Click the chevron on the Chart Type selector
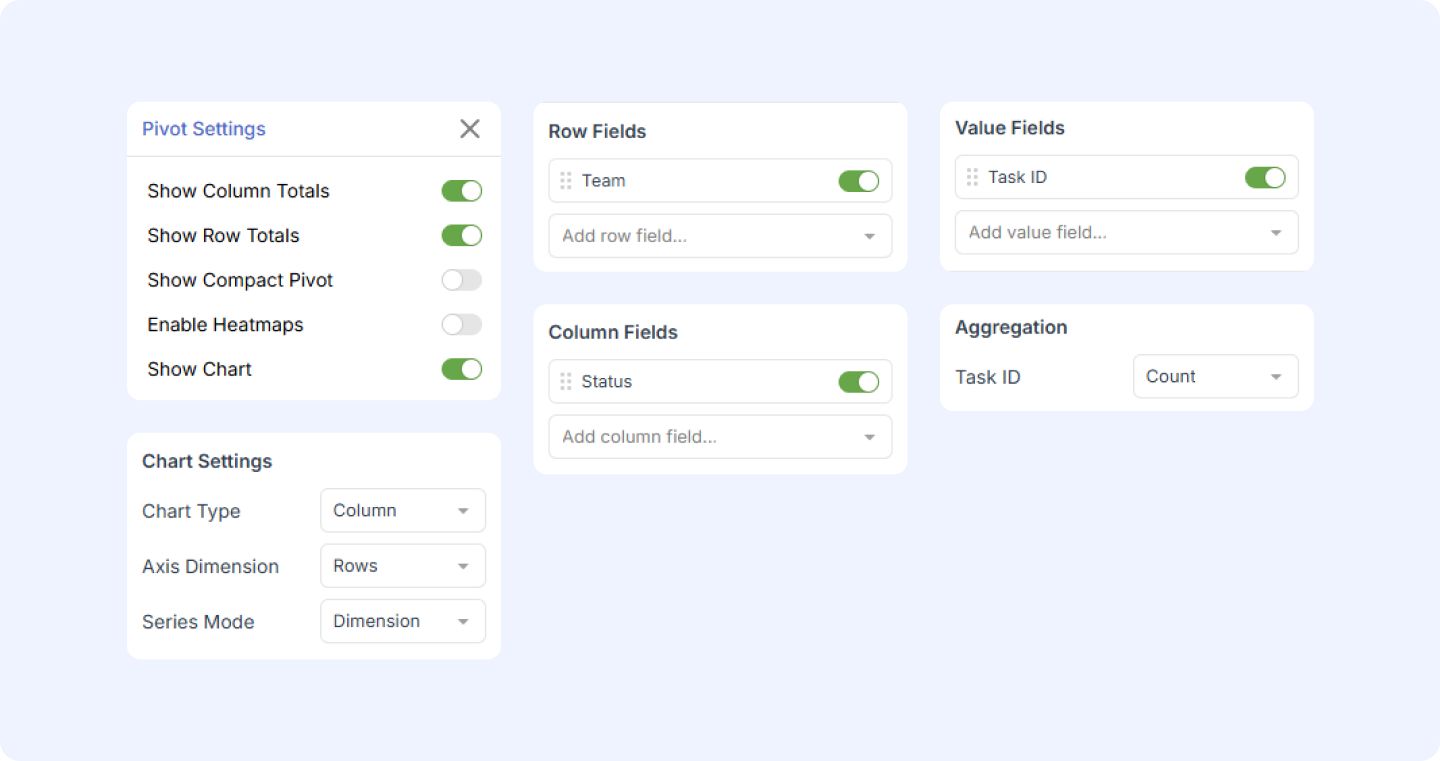Screen dimensions: 1440x761 click(463, 510)
